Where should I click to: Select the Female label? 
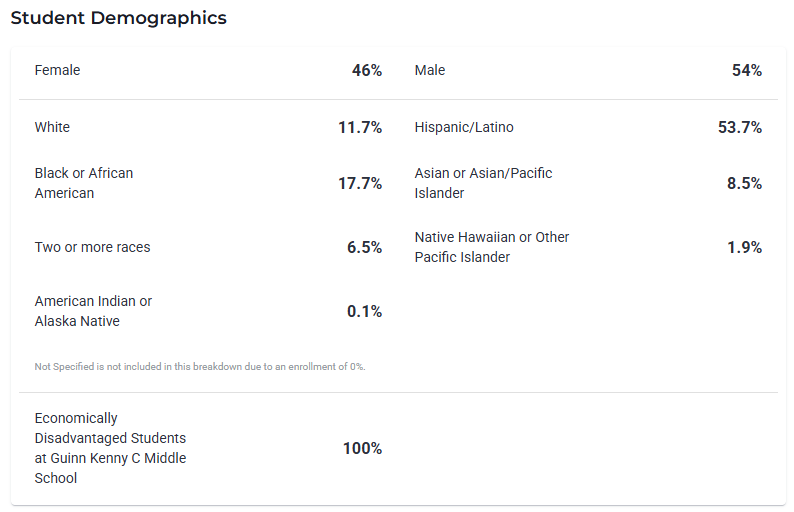pos(57,70)
